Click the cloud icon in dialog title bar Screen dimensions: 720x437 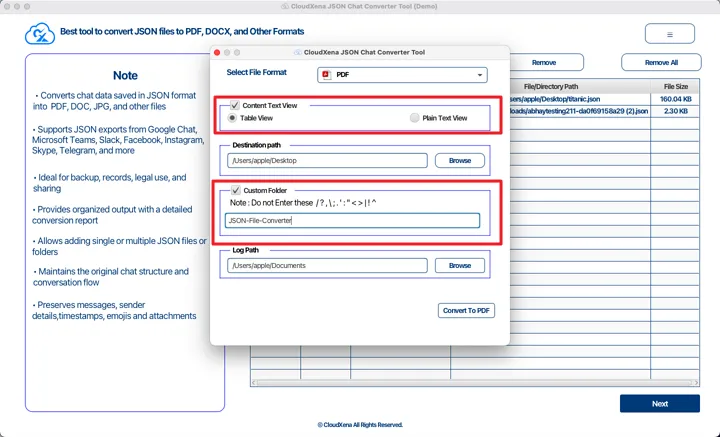299,52
